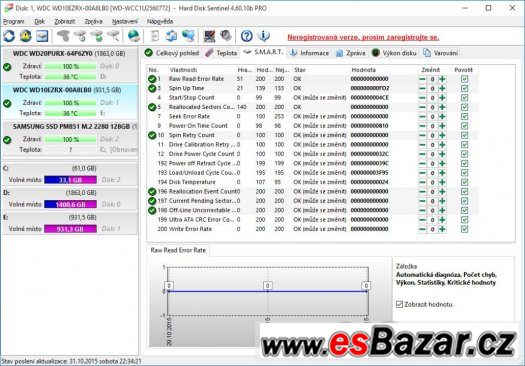Screen dimensions: 525x366
Task: Click green status icon for Samsung SSD disk
Action: pos(7,140)
